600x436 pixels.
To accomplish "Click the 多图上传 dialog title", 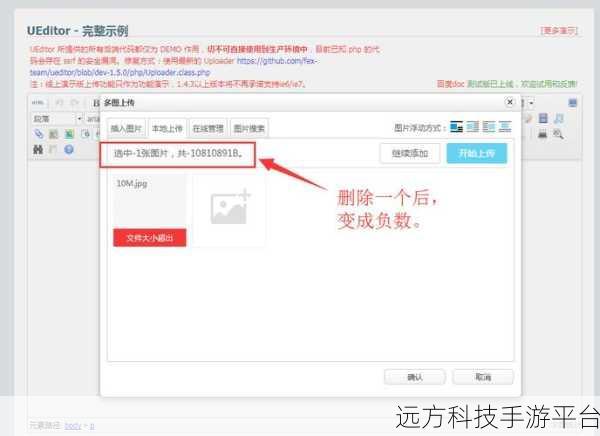I will point(119,103).
